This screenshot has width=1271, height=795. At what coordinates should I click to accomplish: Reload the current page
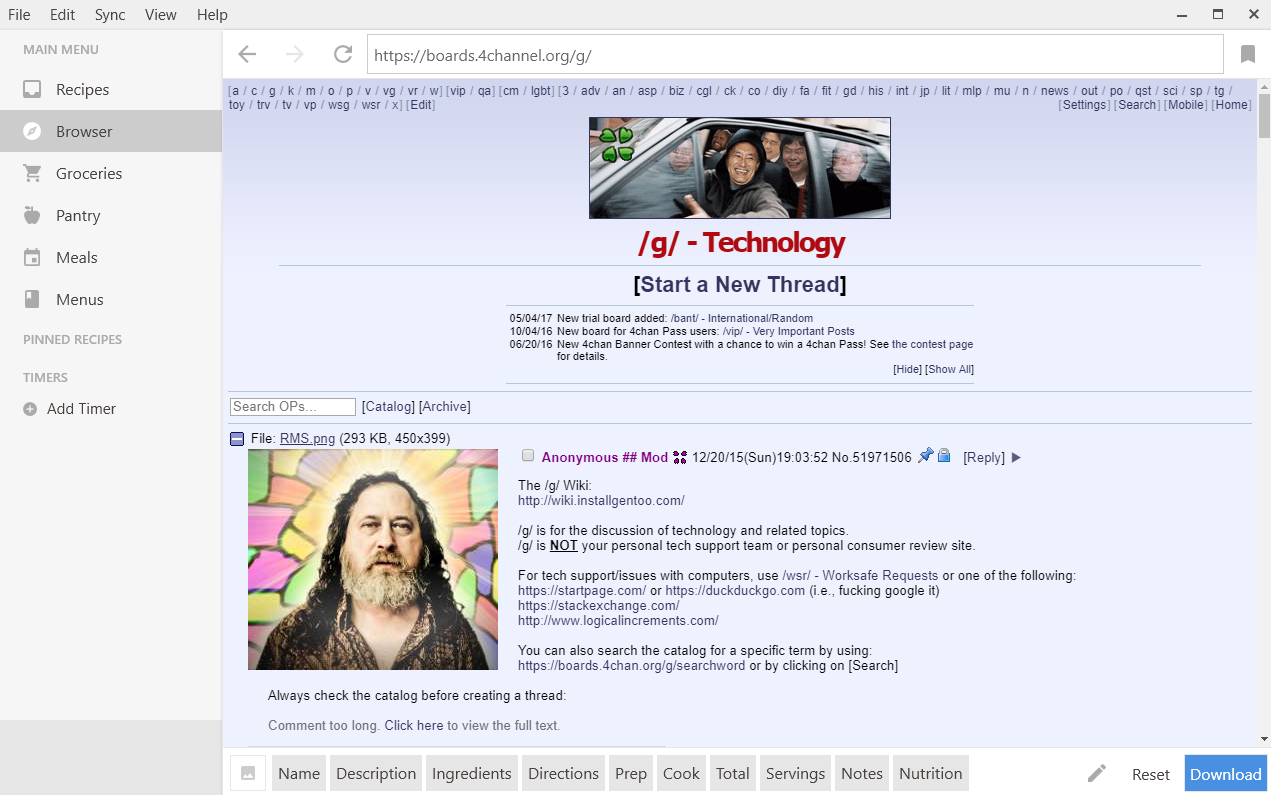click(343, 54)
